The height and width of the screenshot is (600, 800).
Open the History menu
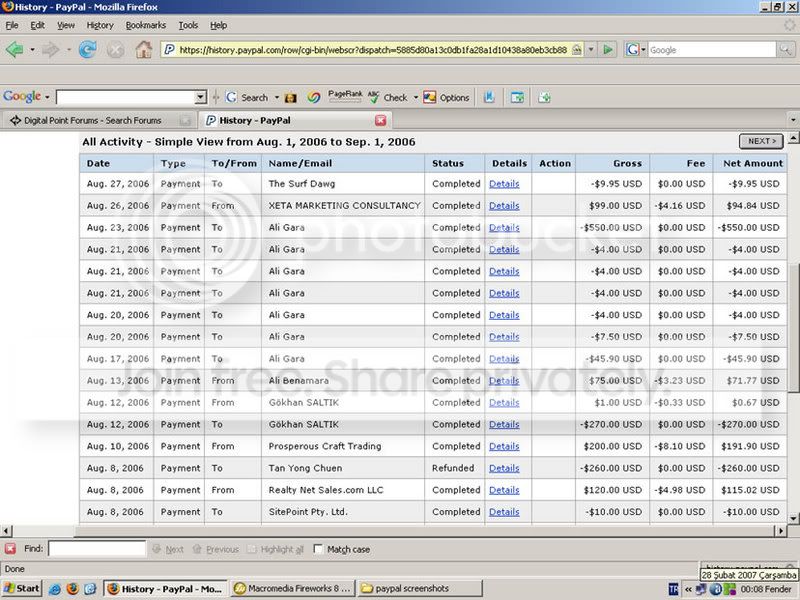pos(99,25)
